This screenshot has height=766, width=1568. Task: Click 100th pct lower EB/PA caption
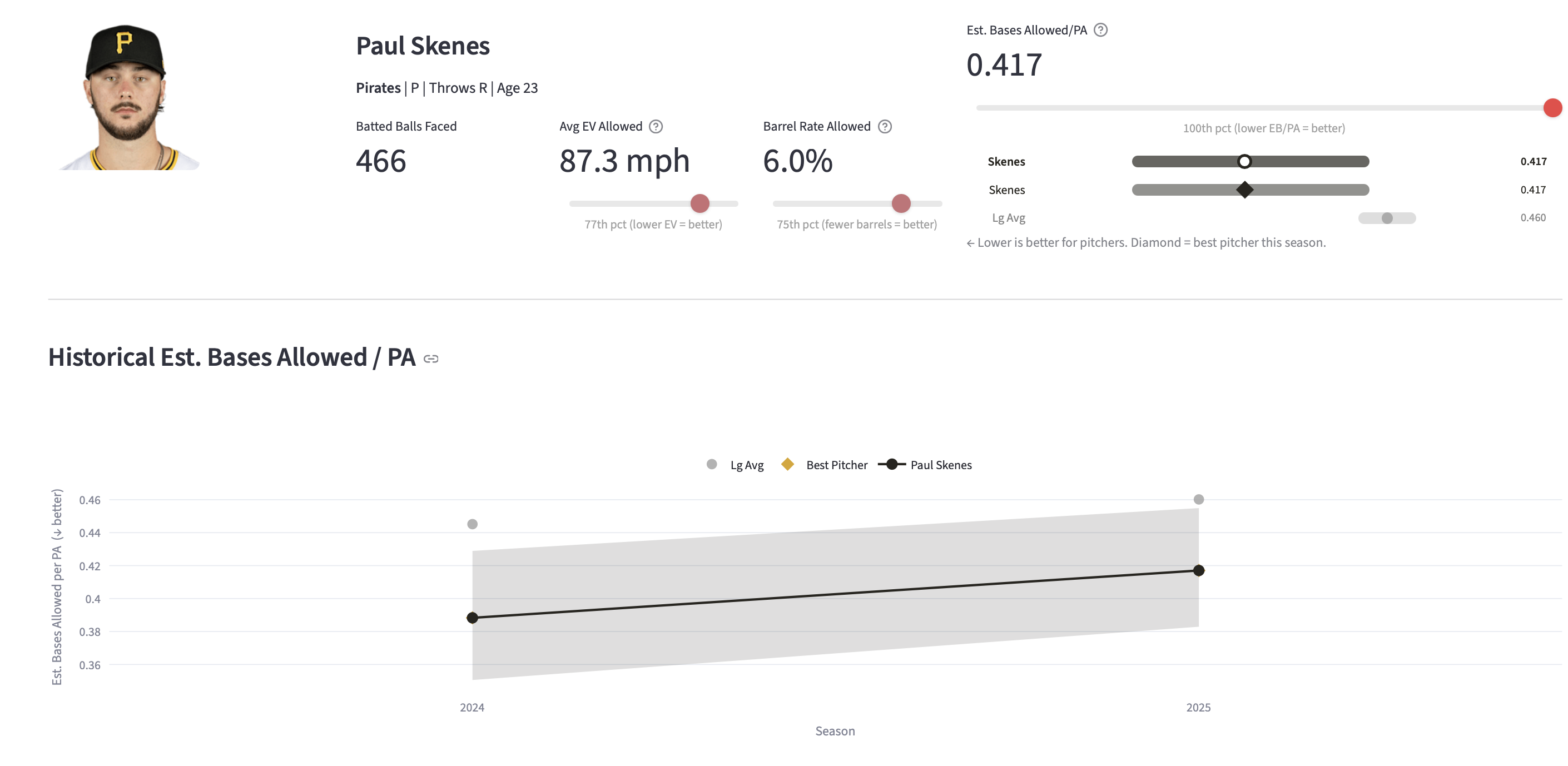(1264, 128)
